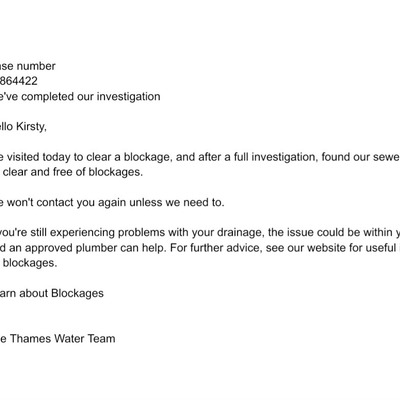400x400 pixels.
Task: Click the 'case number' label text
Action: pos(28,66)
